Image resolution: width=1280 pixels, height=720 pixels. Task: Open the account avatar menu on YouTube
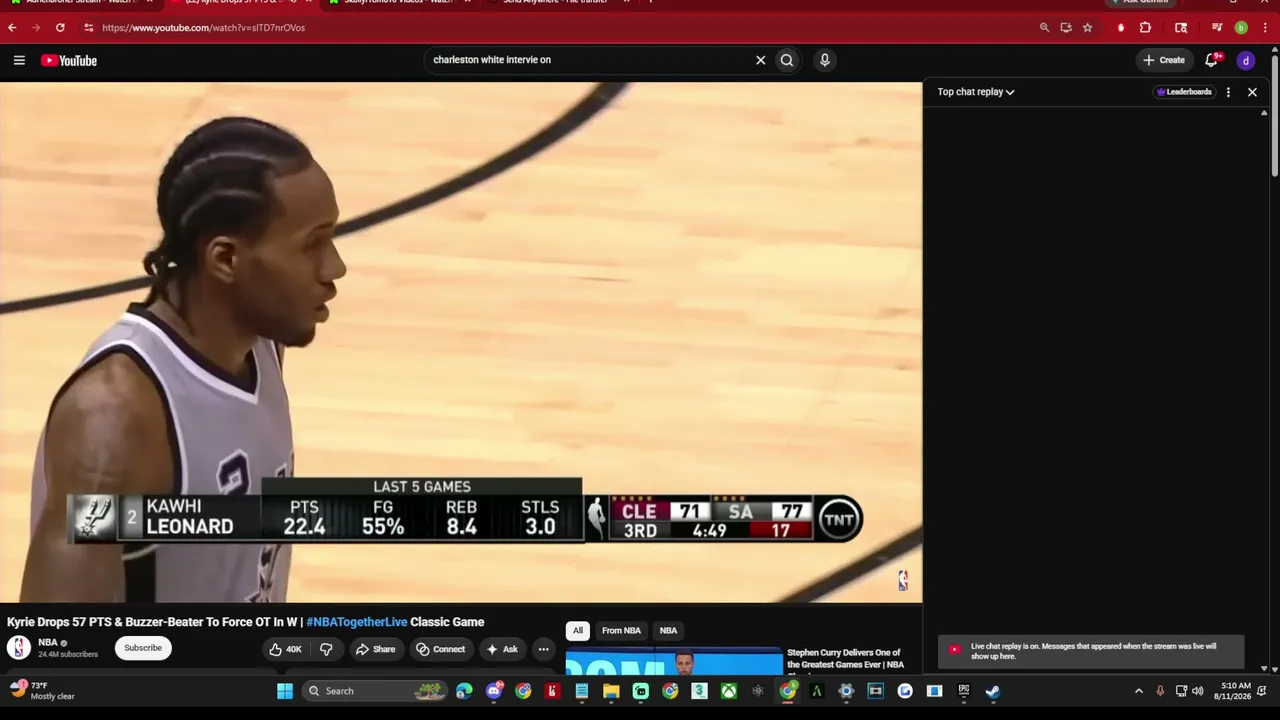[1245, 60]
